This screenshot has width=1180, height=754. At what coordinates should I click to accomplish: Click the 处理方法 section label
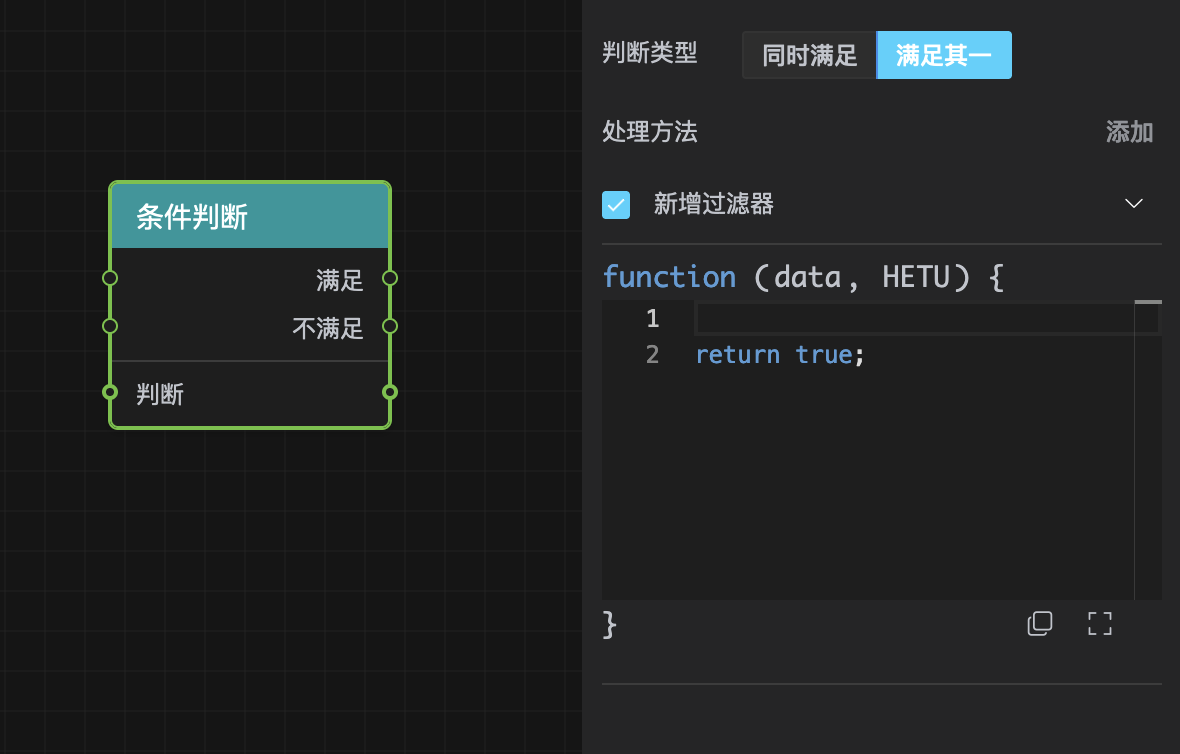click(649, 132)
